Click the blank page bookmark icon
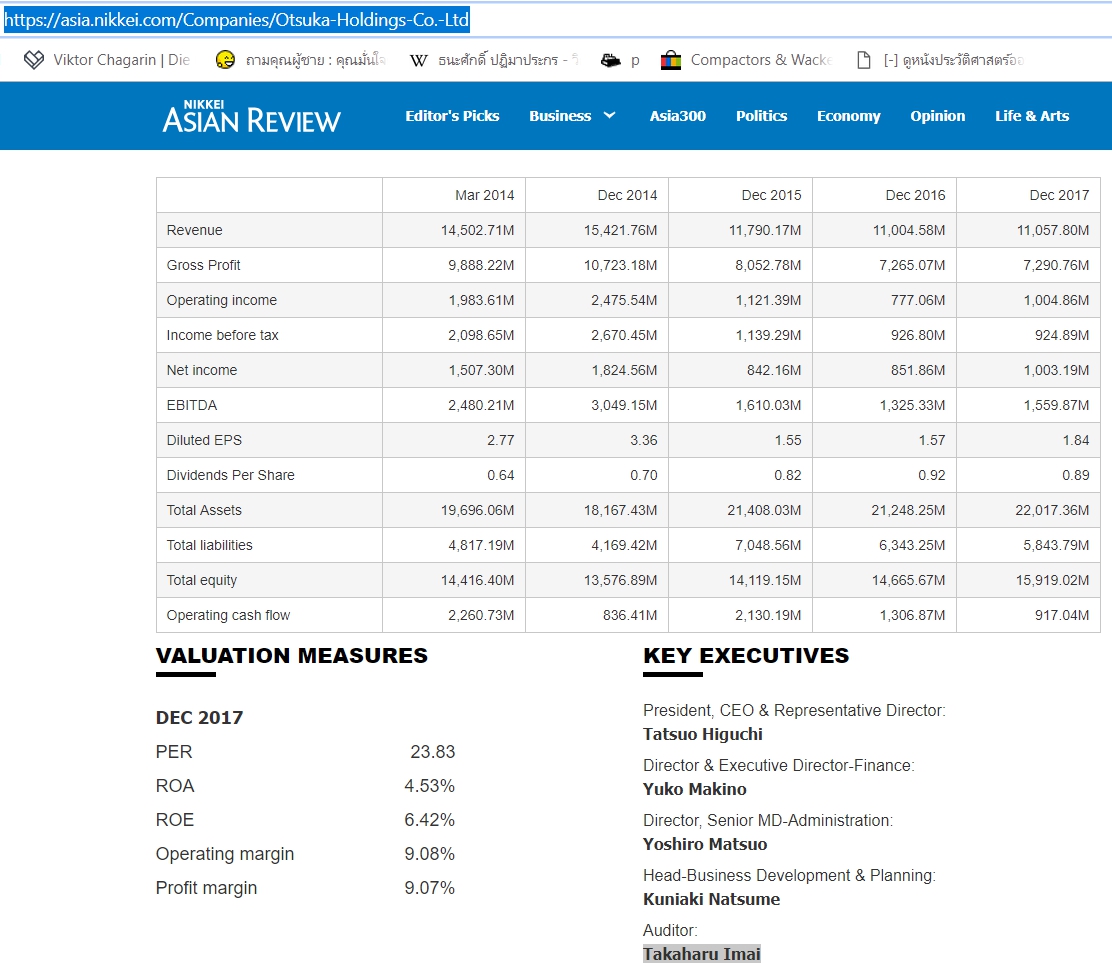This screenshot has height=967, width=1112. tap(863, 60)
